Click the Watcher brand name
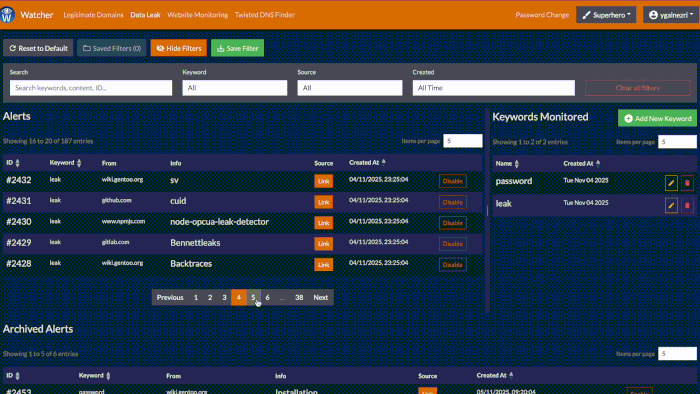700x394 pixels. click(x=37, y=15)
